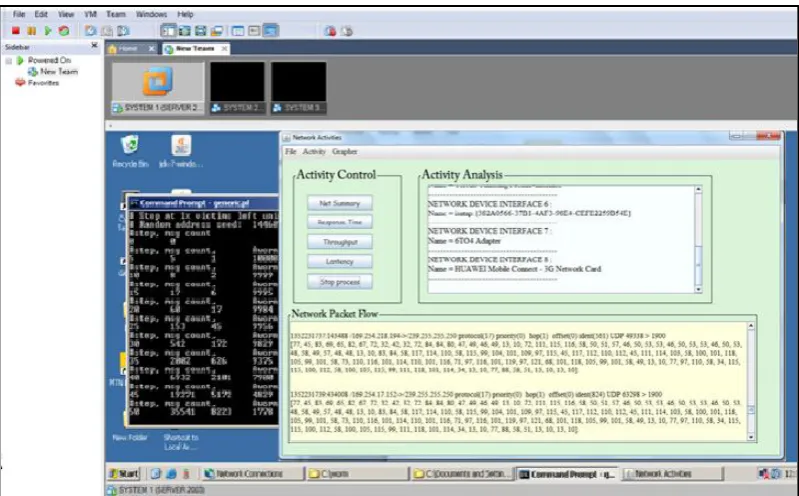
Task: Click Network Packet Flow scrollbar up arrow
Action: [x=751, y=325]
